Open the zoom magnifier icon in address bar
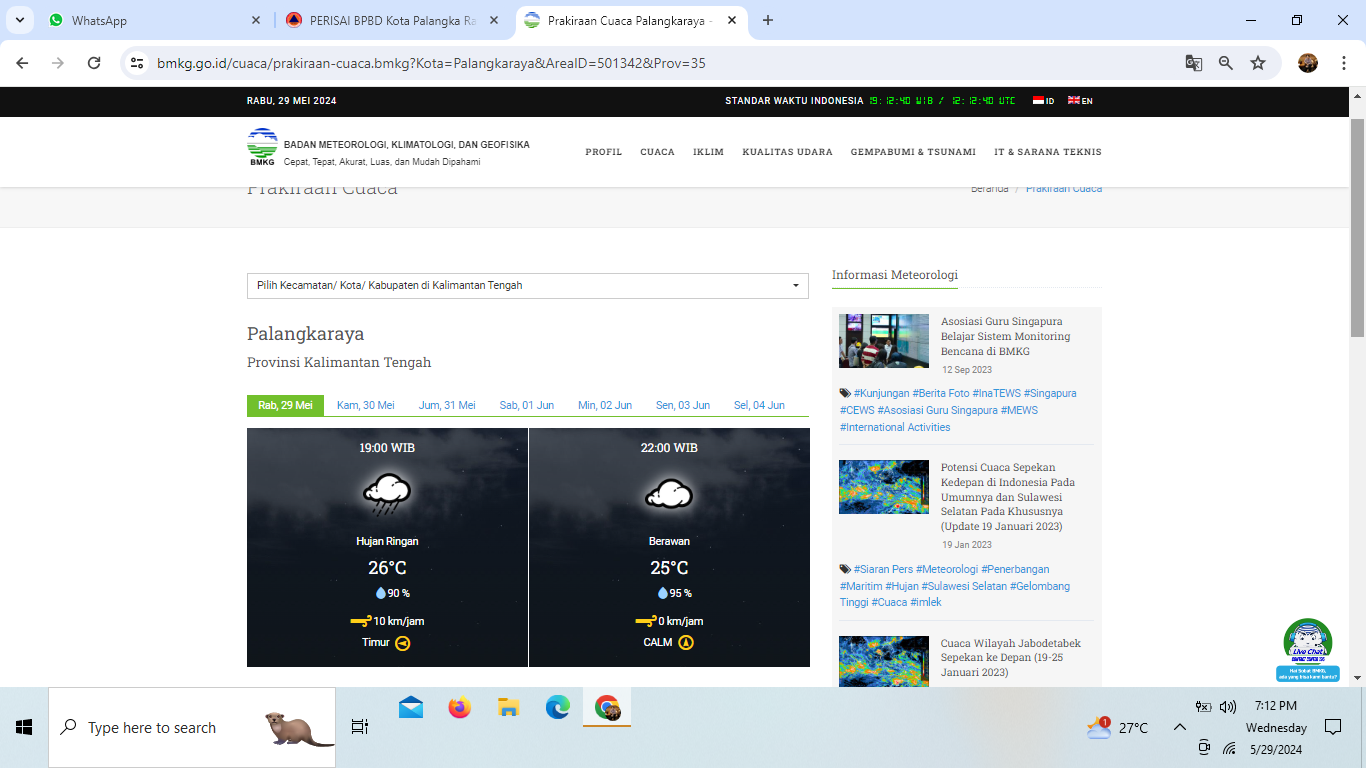The width and height of the screenshot is (1366, 768). point(1226,63)
